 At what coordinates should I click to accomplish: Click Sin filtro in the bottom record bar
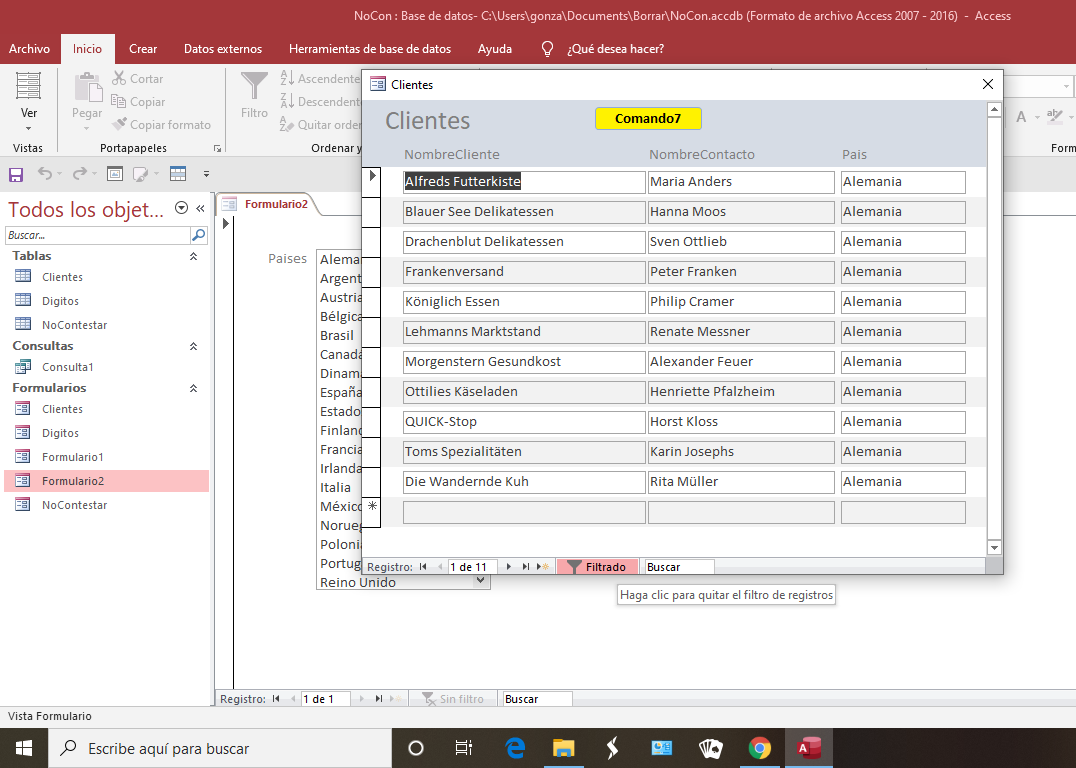[x=455, y=698]
